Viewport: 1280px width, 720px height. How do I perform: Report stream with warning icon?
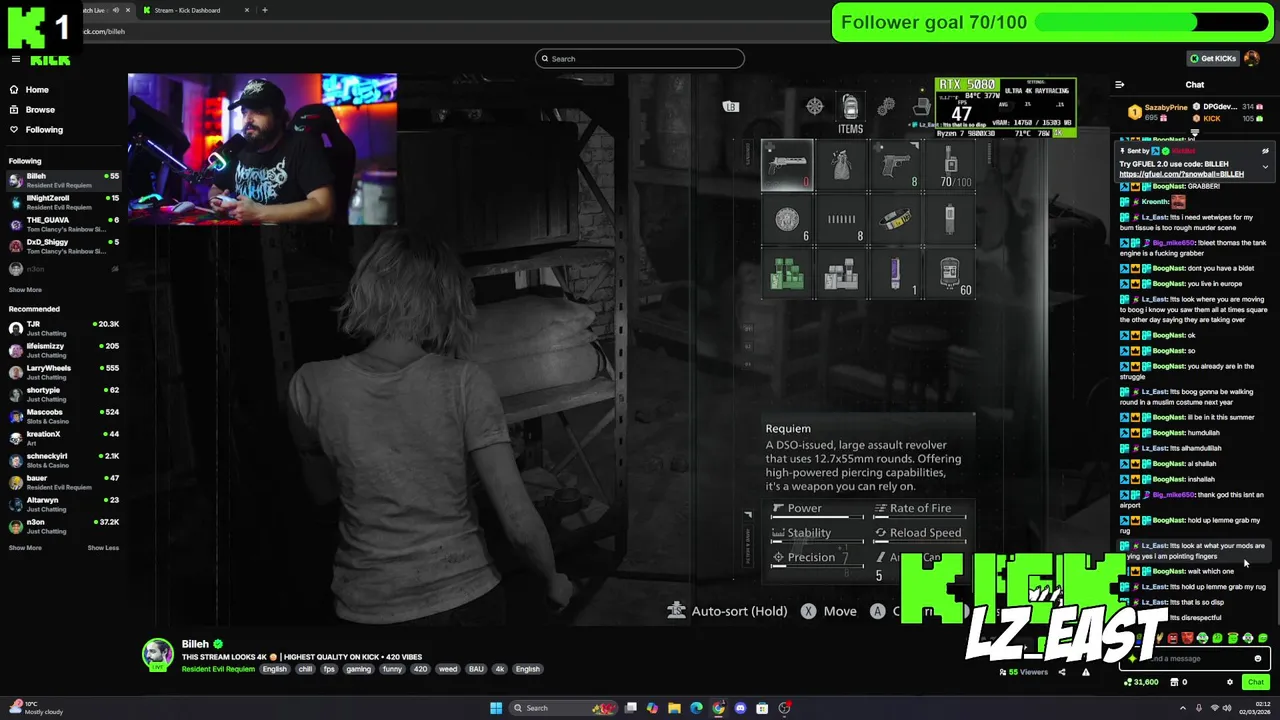1086,672
